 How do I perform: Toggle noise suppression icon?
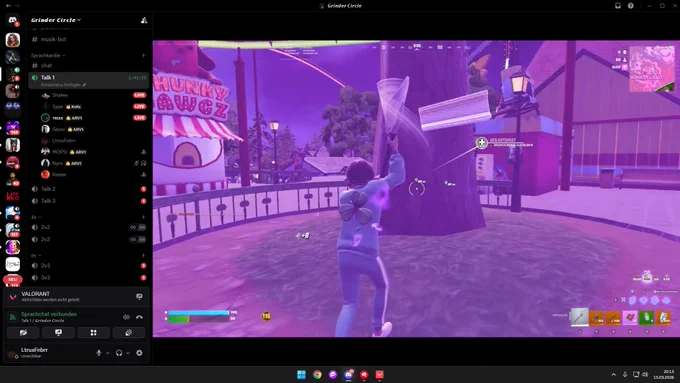[x=126, y=317]
